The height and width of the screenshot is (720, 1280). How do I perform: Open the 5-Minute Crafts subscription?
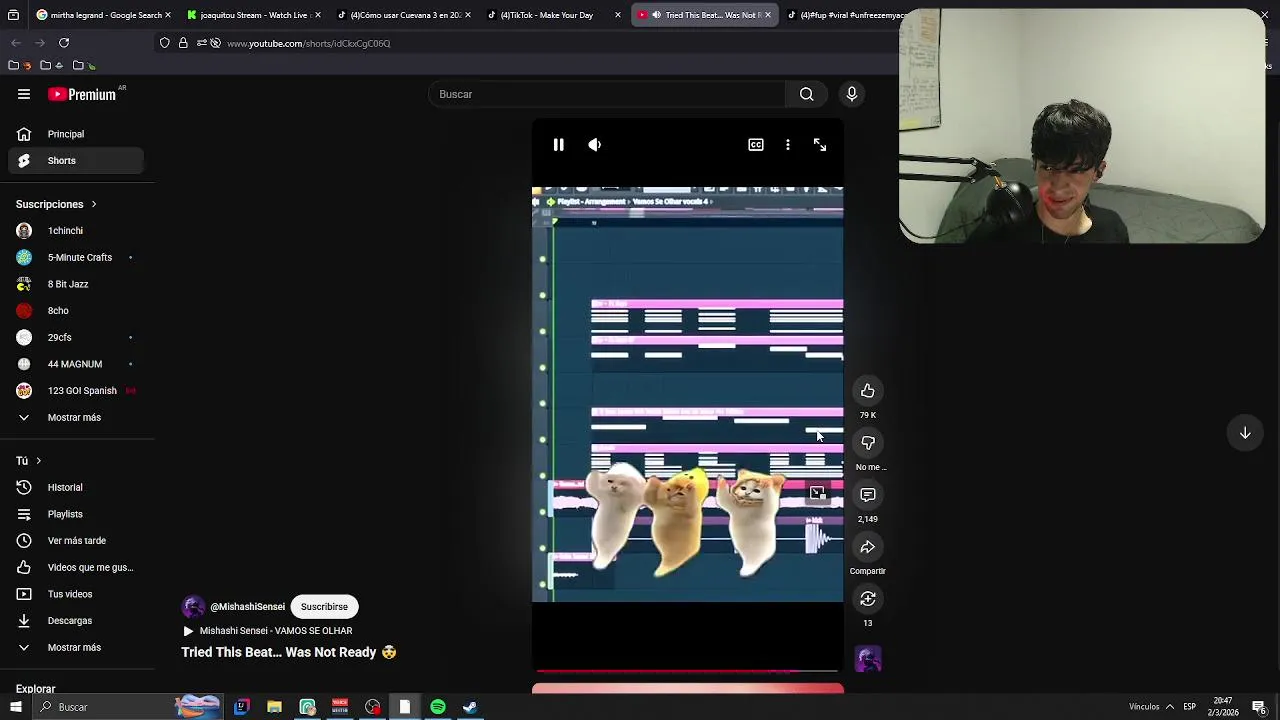[76, 257]
